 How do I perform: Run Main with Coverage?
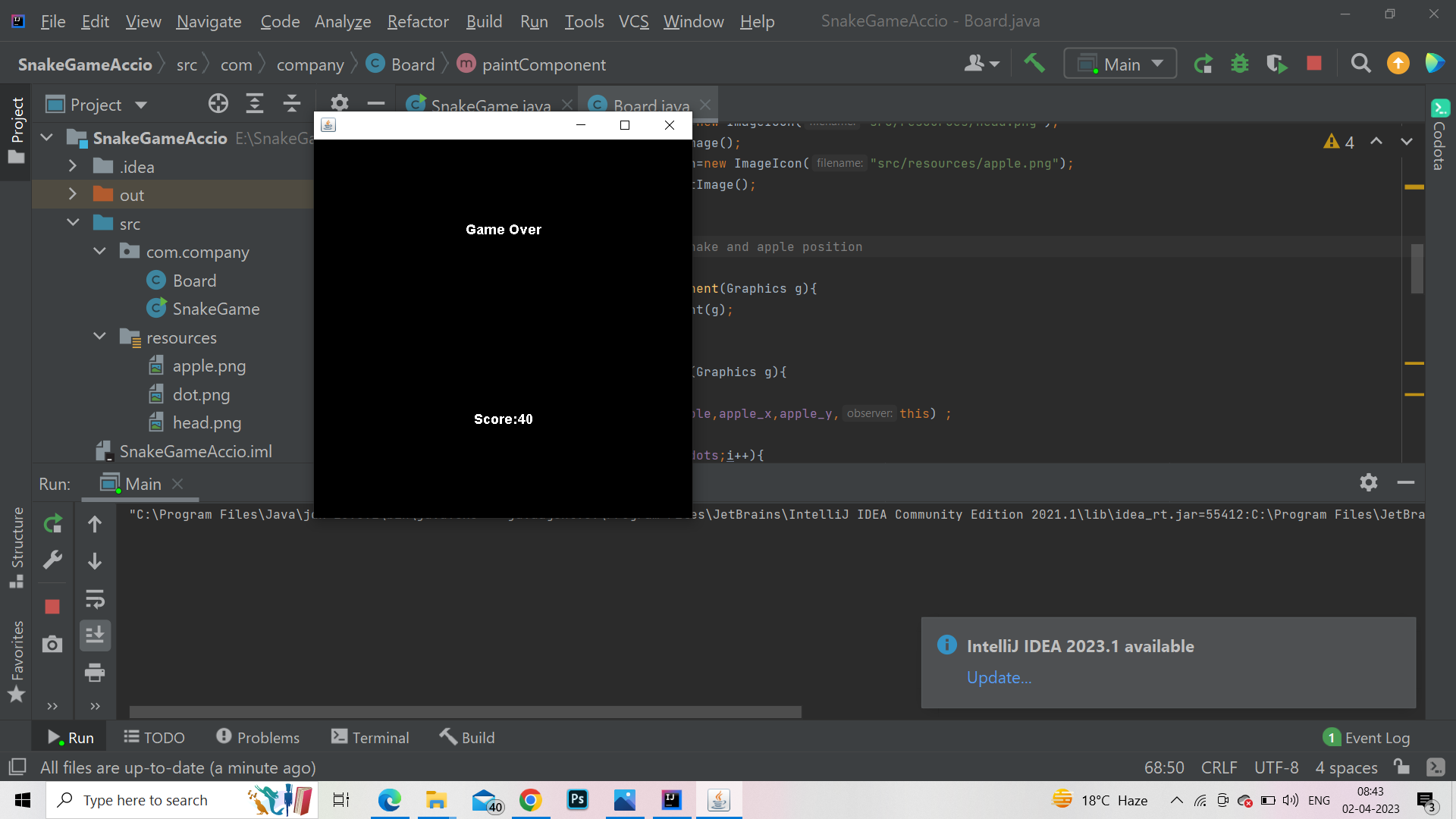click(1277, 63)
